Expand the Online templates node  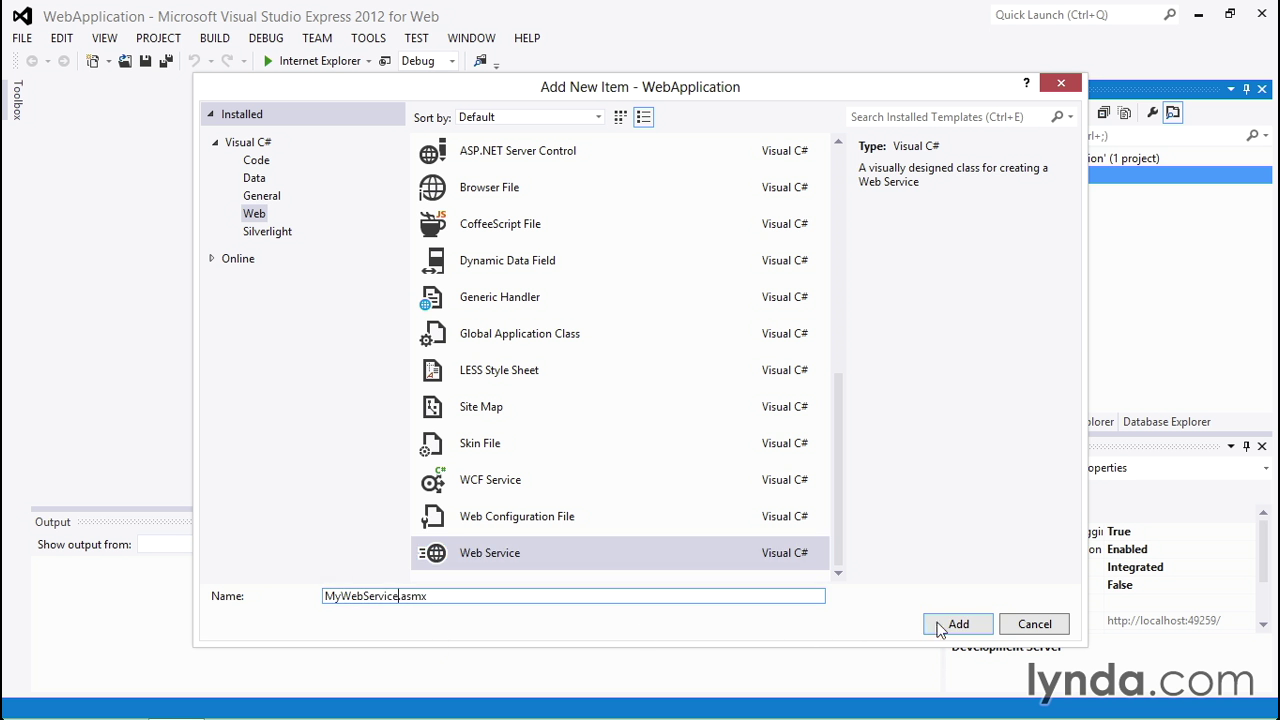click(212, 258)
